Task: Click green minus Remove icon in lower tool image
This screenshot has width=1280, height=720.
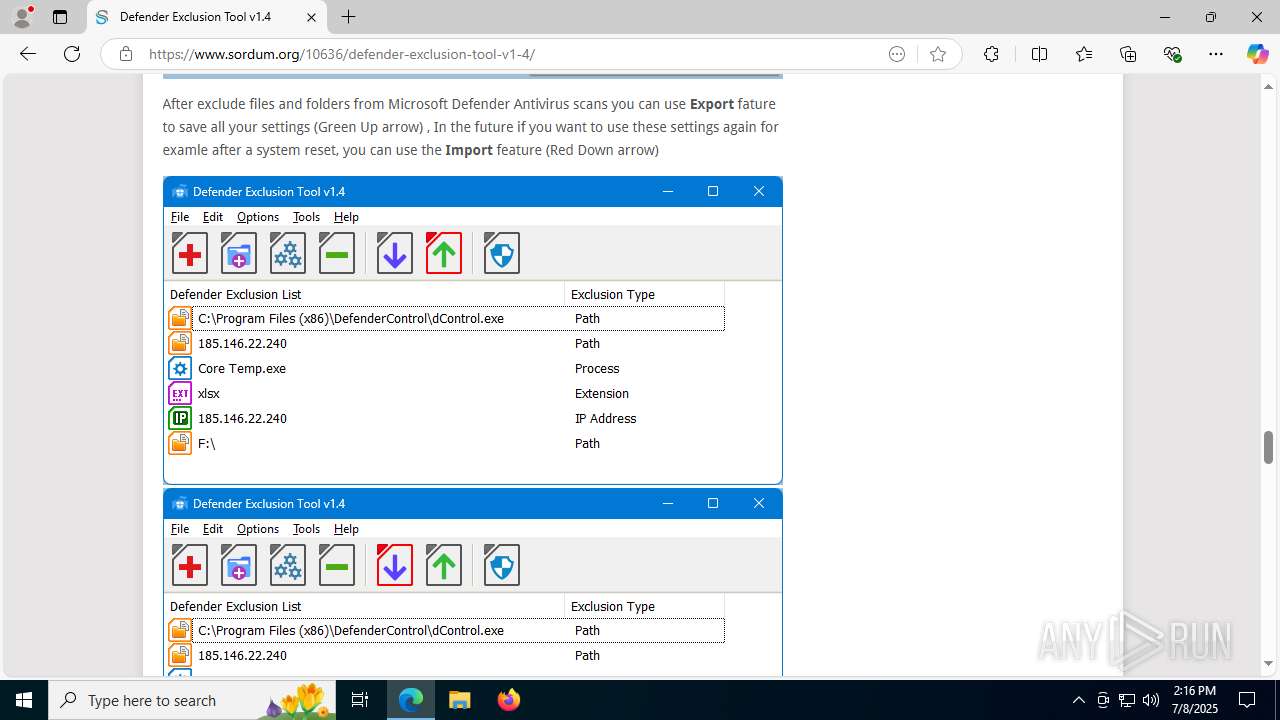Action: [336, 566]
